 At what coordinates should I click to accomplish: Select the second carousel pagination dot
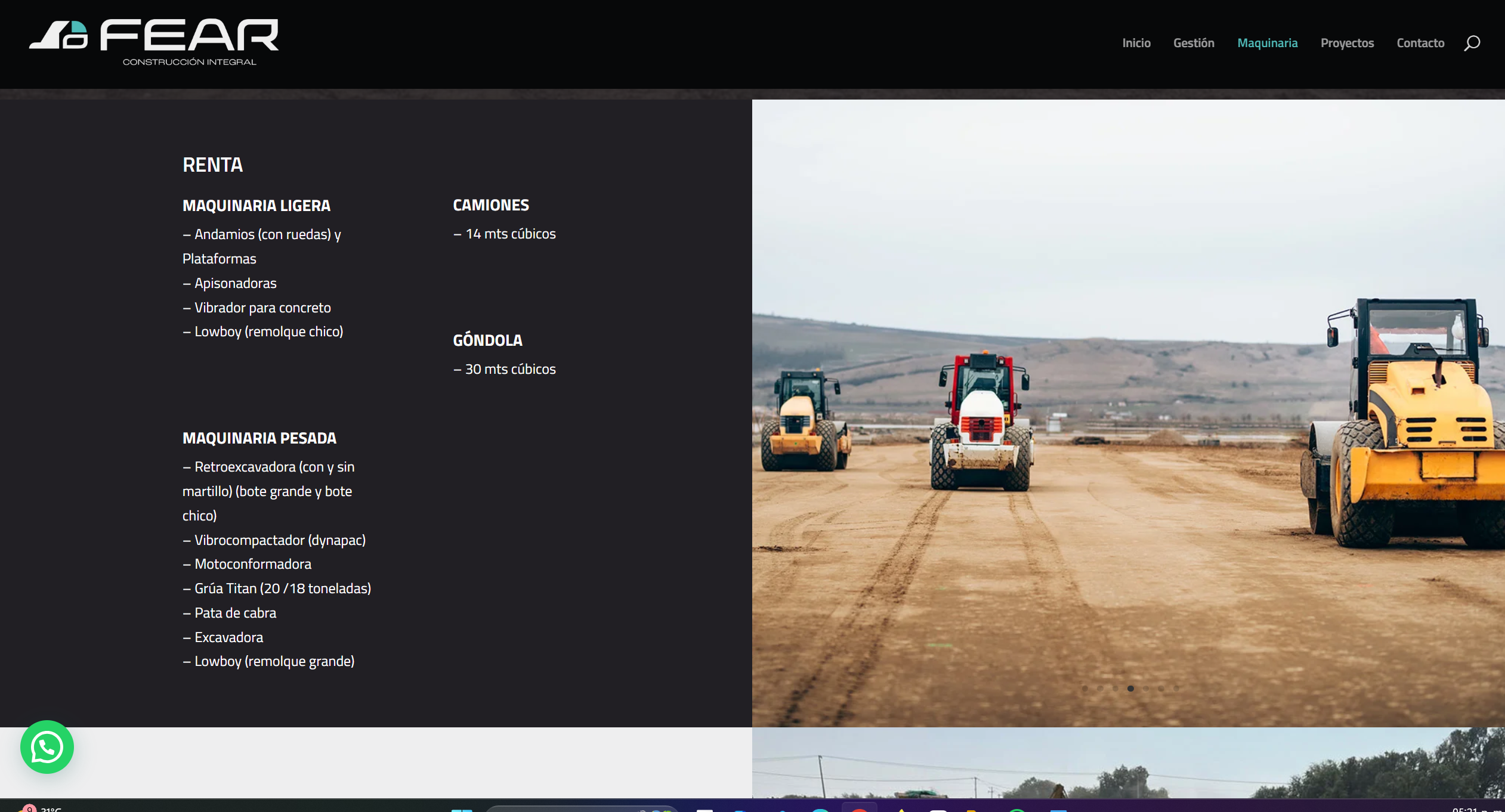(1100, 688)
